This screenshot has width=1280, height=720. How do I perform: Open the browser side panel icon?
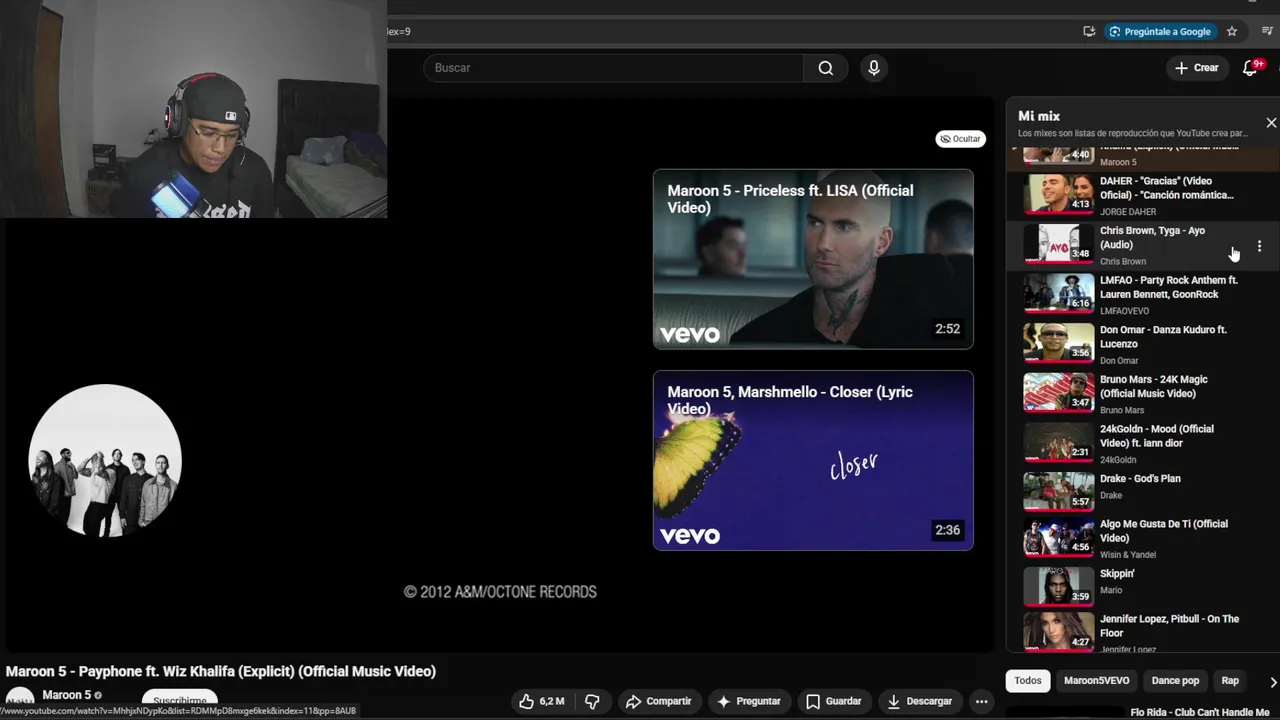point(1267,31)
